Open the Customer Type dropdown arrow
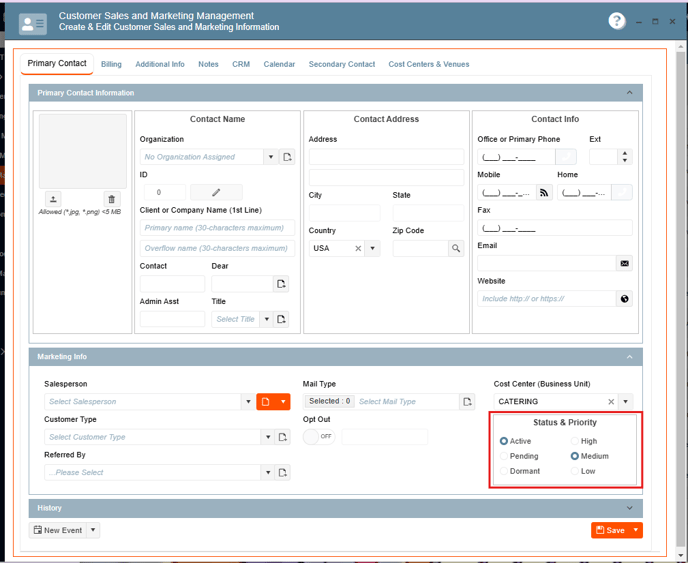 click(x=267, y=437)
